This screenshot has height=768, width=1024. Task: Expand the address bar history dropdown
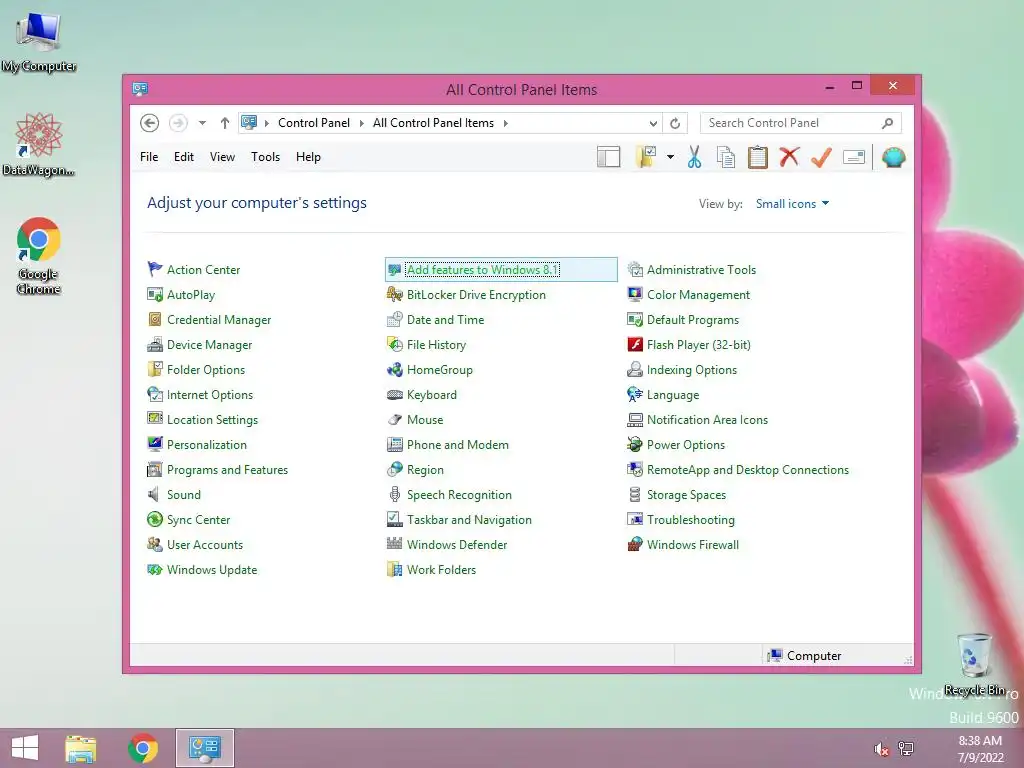point(652,123)
